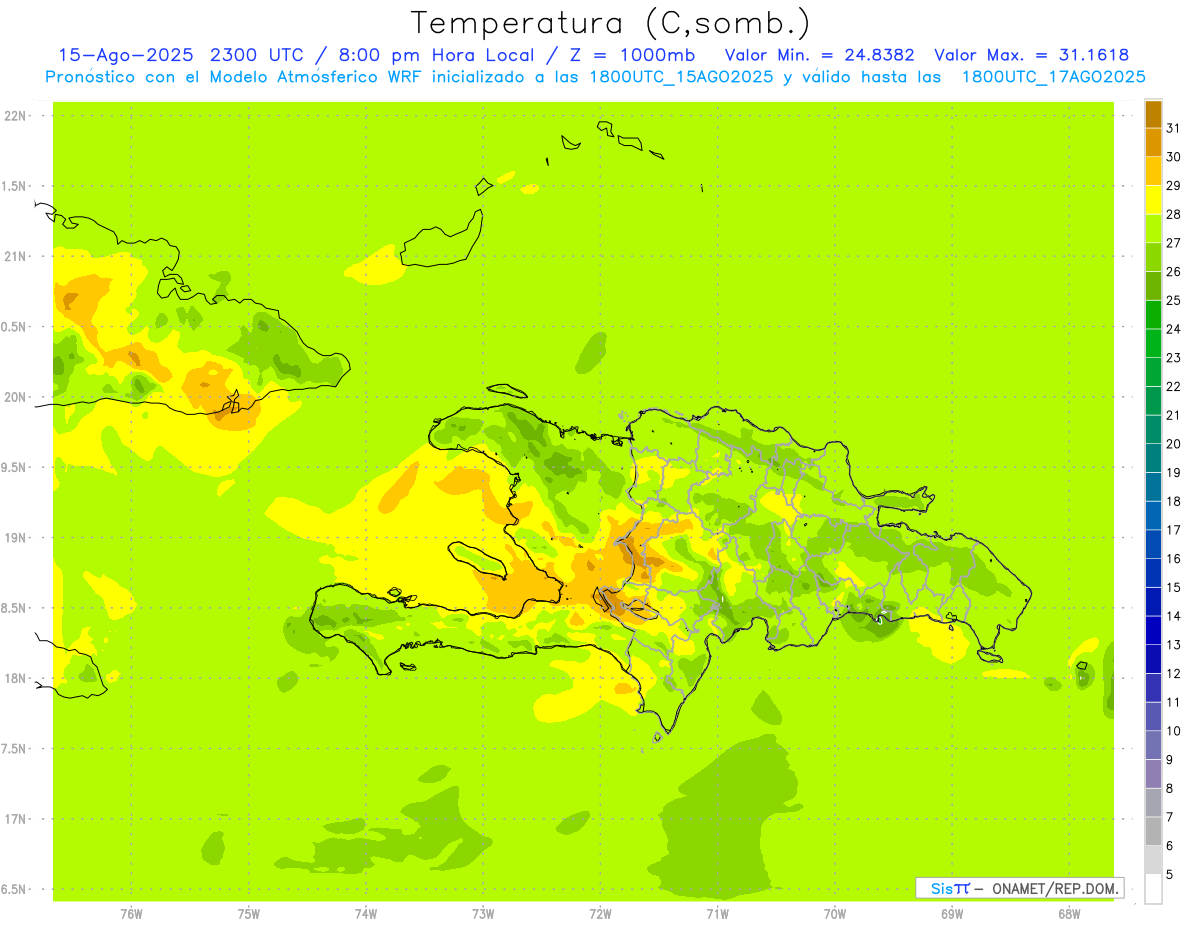
Task: Pick the yellow legend swatch between 28 and 29
Action: [1153, 200]
